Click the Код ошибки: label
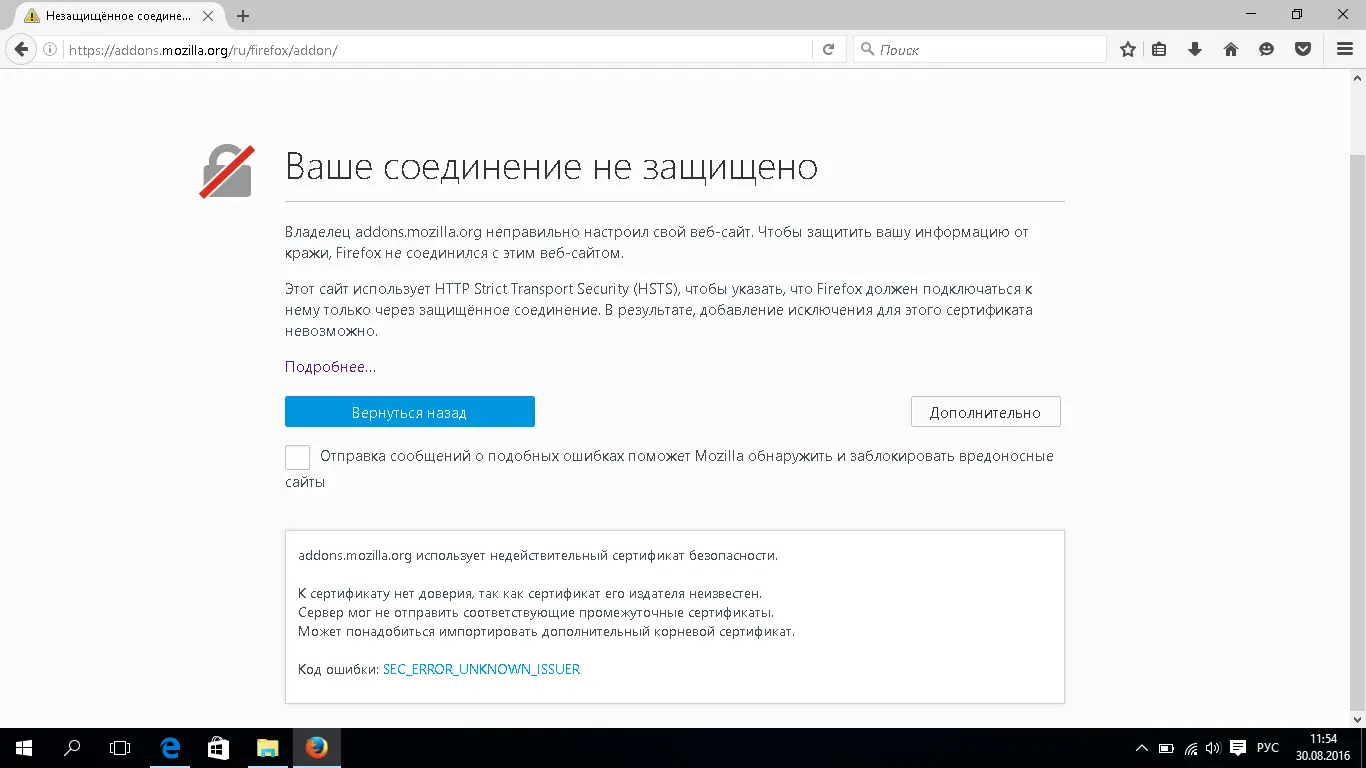 (338, 669)
